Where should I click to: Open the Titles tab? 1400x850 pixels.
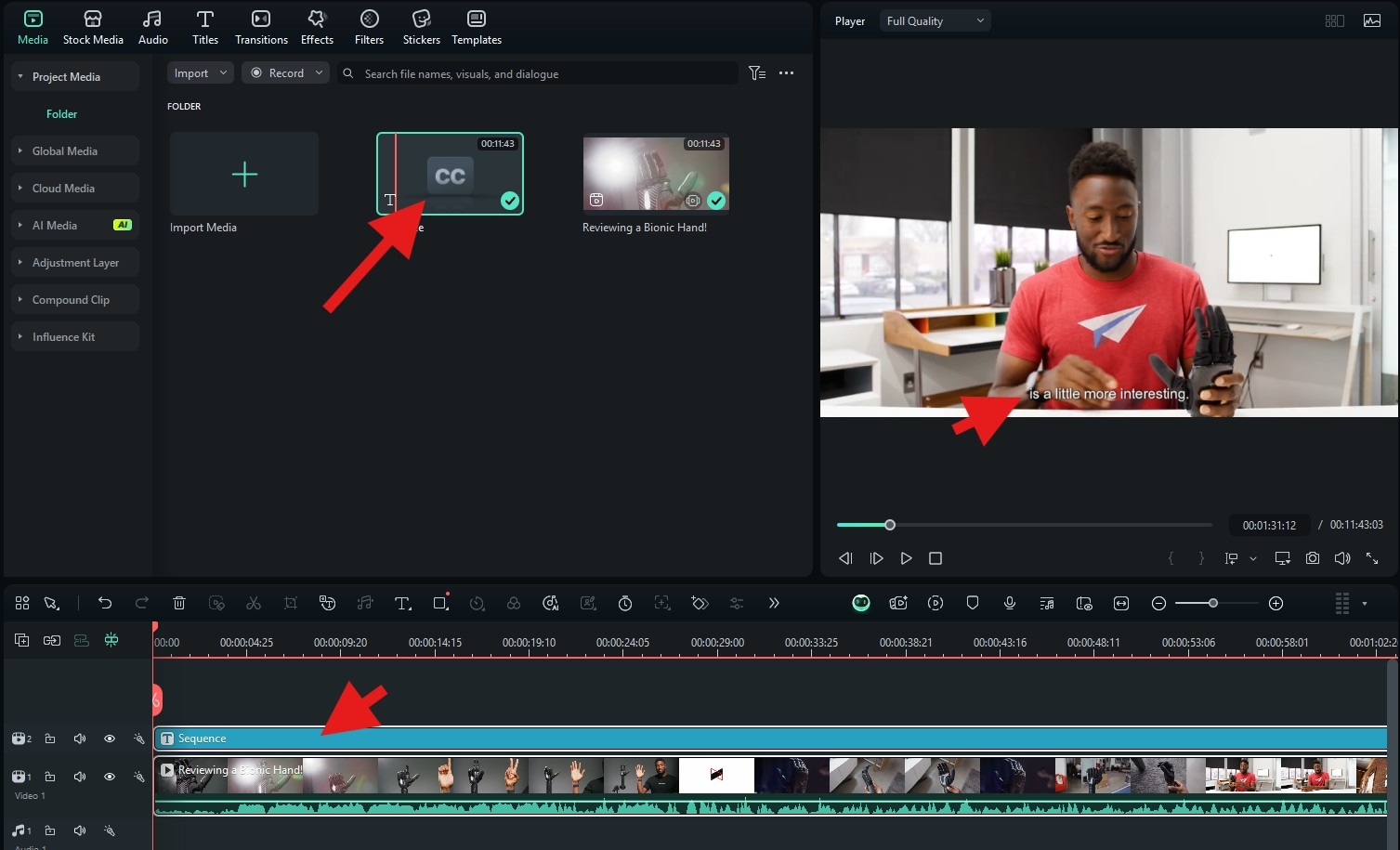tap(205, 27)
